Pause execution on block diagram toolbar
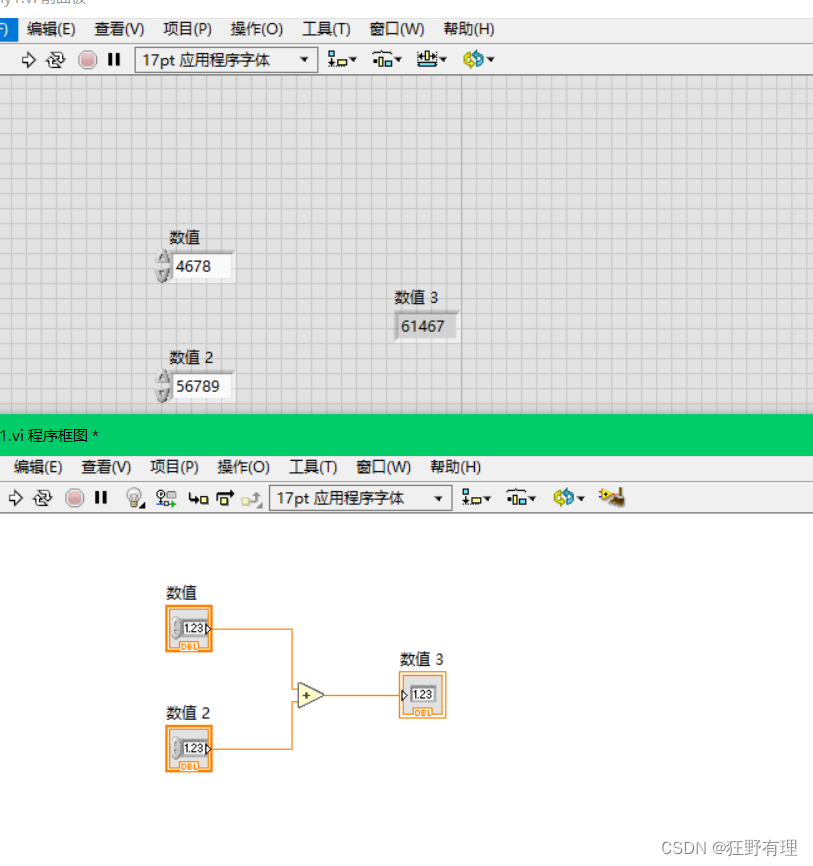Viewport: 813px width, 866px height. click(x=101, y=498)
